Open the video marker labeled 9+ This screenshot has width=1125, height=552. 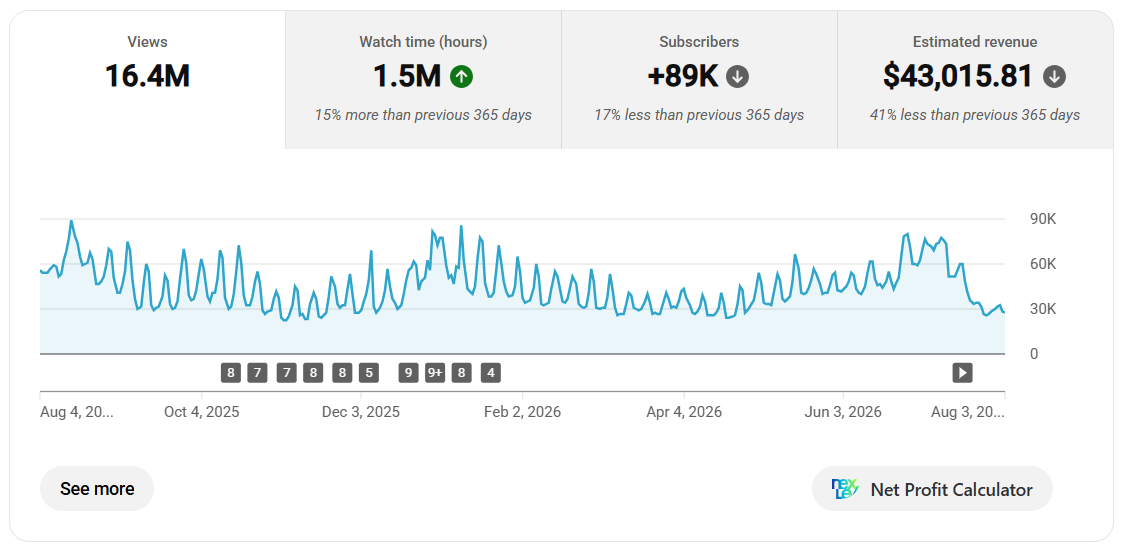436,373
